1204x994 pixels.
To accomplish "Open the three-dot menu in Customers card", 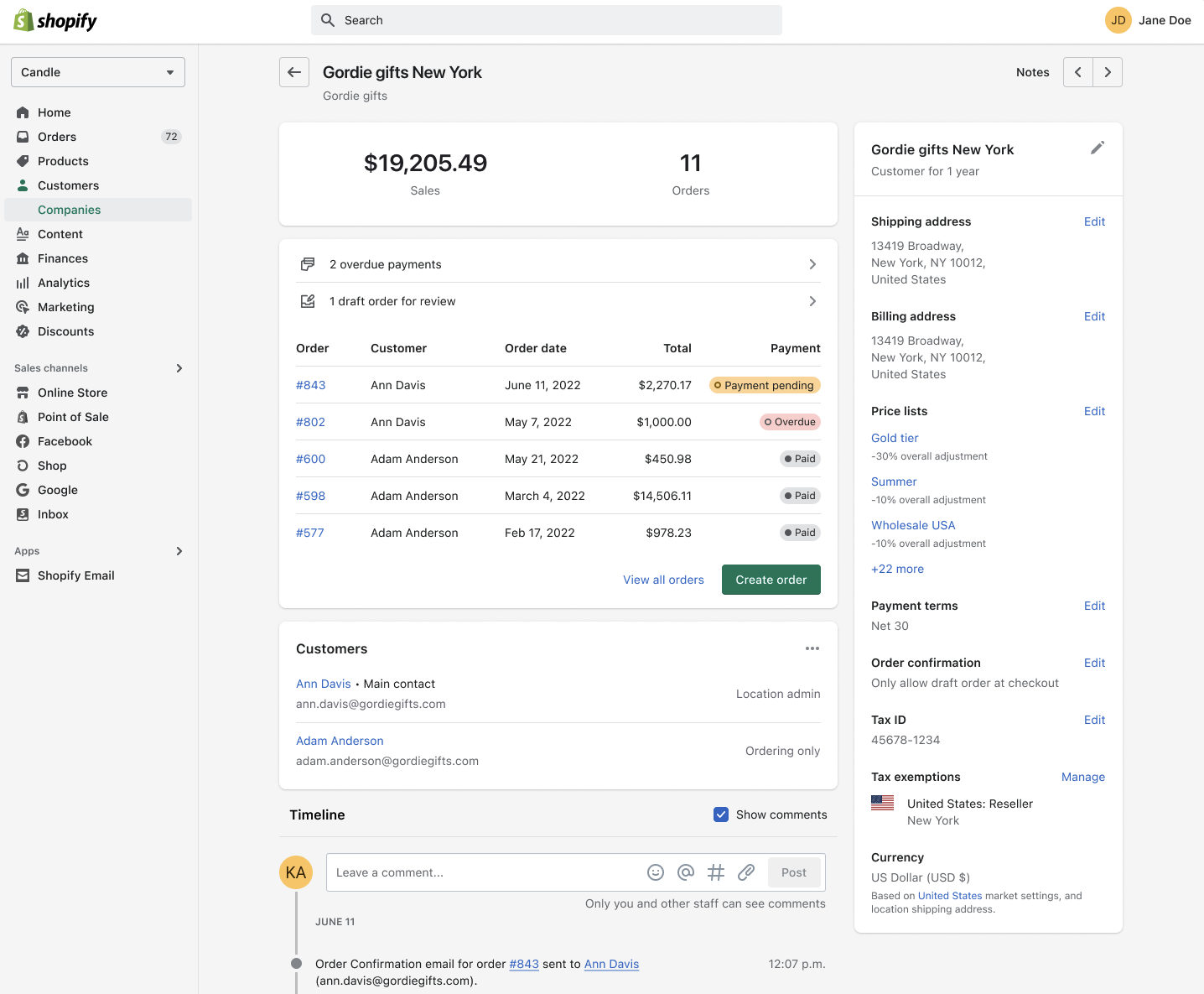I will click(x=812, y=648).
